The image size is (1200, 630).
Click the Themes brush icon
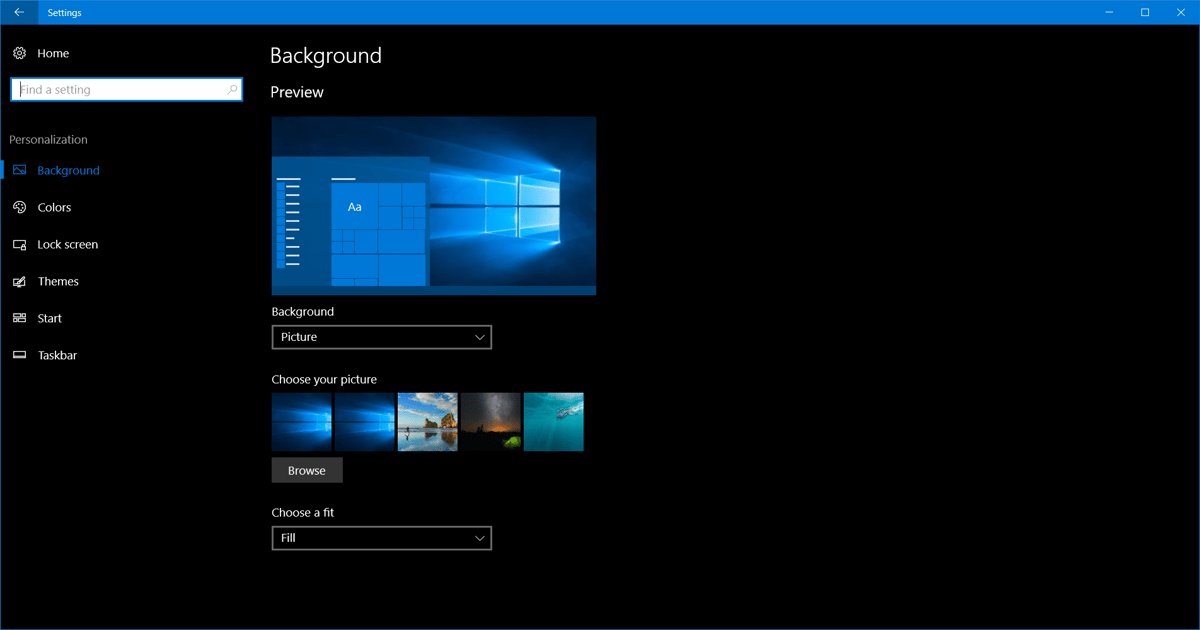[x=19, y=282]
